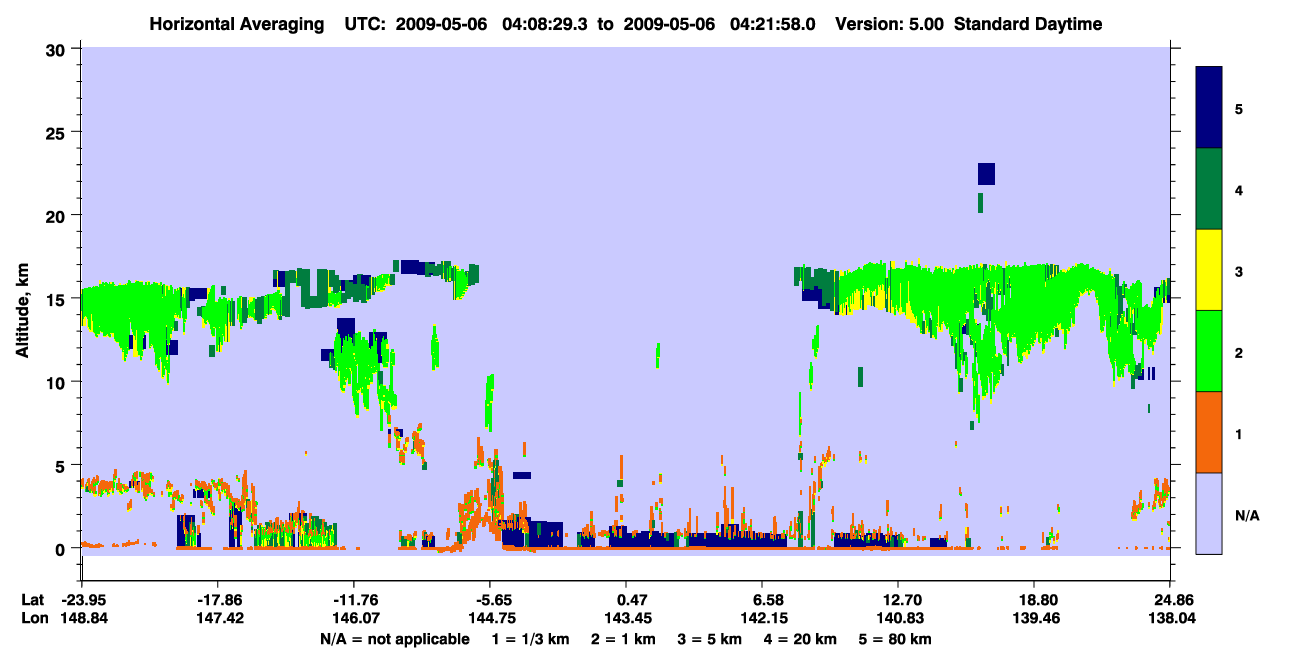This screenshot has width=1300, height=667.
Task: Click longitude value 147.42
Action: pyautogui.click(x=218, y=618)
